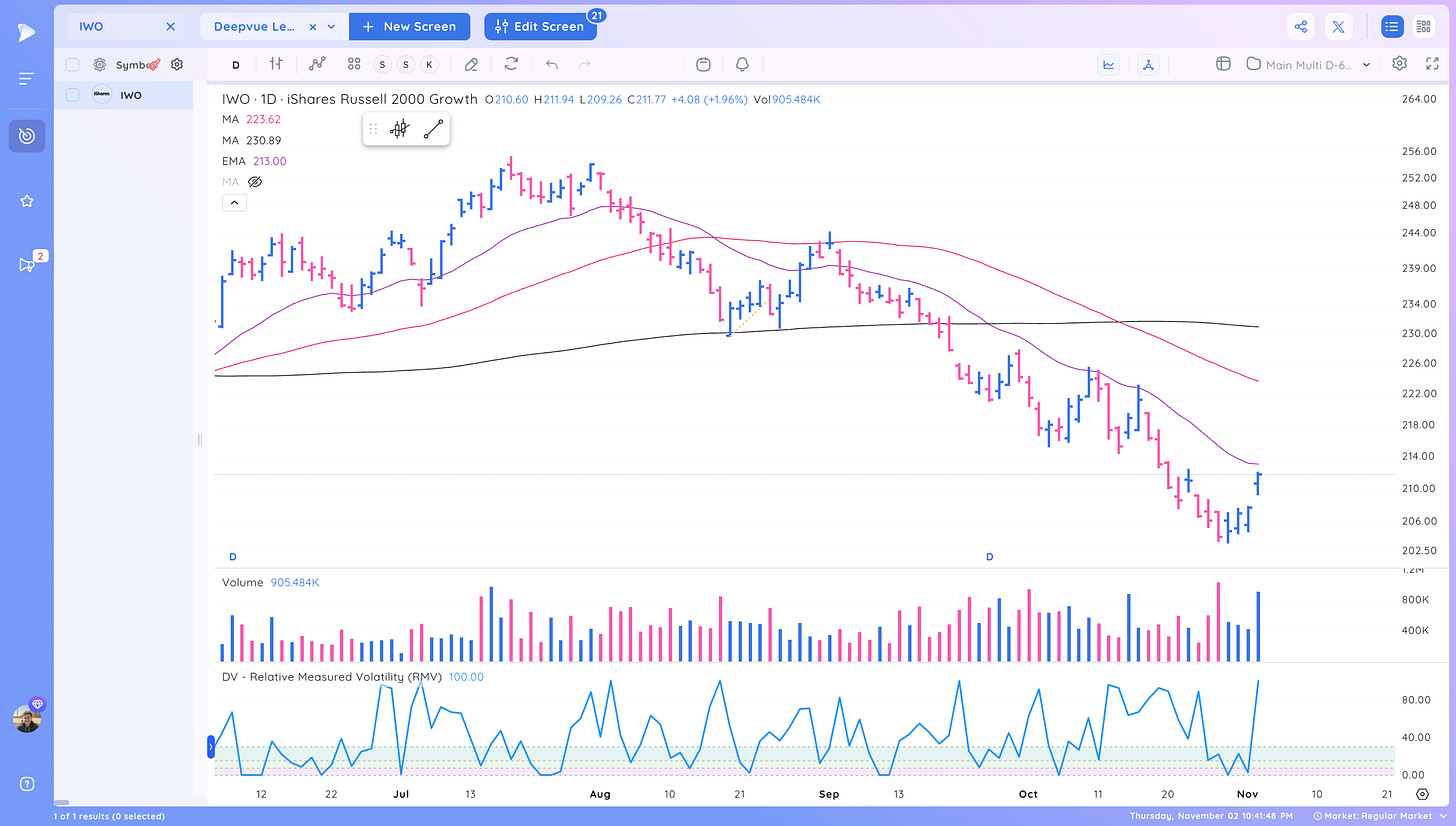Screen dimensions: 1456x826
Task: Click the refresh sync arrows icon
Action: tap(511, 64)
